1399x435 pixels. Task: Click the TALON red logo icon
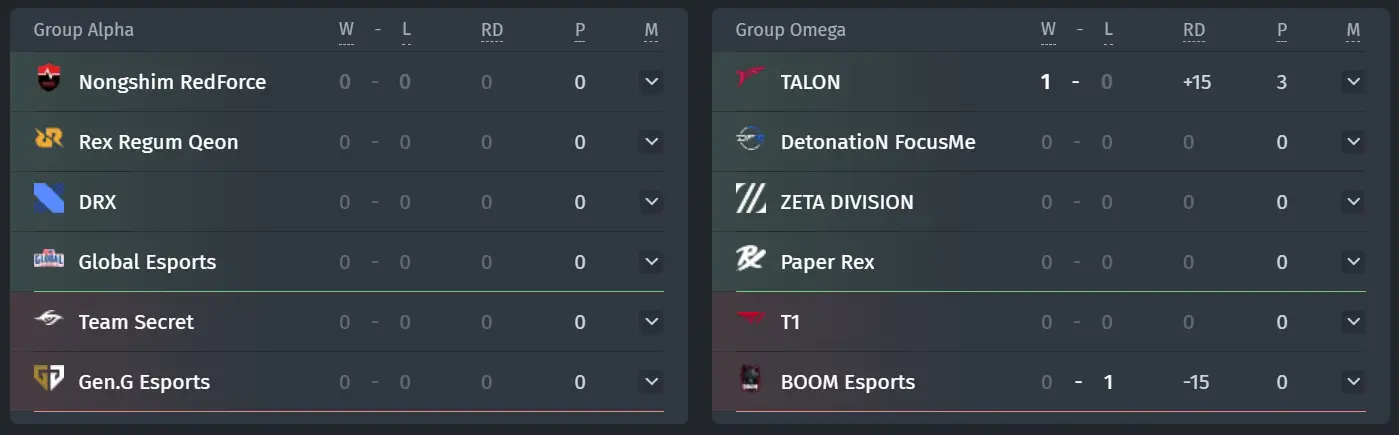(x=751, y=81)
